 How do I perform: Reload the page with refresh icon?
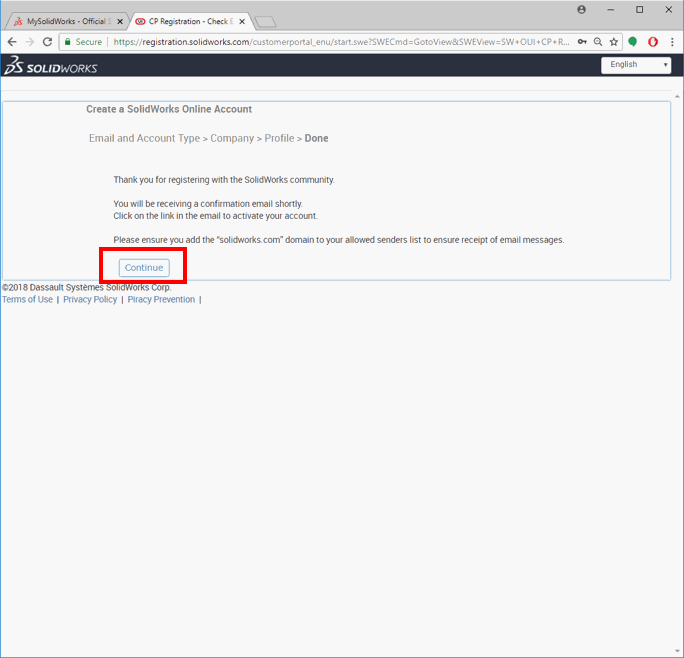(x=46, y=42)
